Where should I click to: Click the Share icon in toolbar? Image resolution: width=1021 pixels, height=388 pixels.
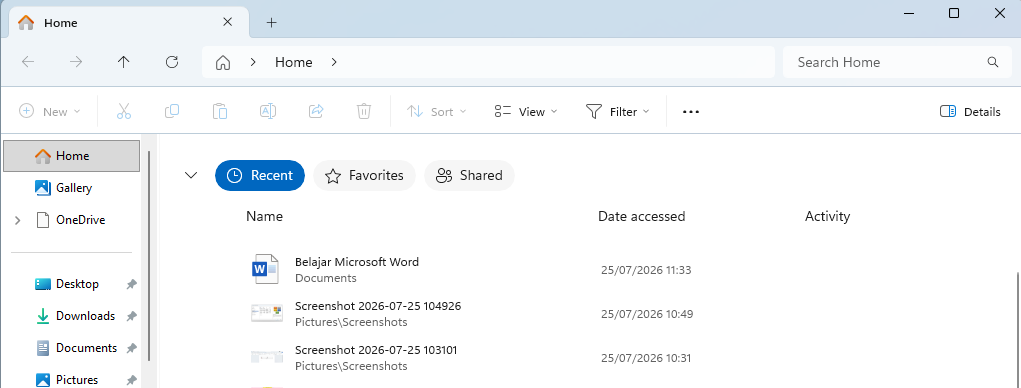(316, 111)
